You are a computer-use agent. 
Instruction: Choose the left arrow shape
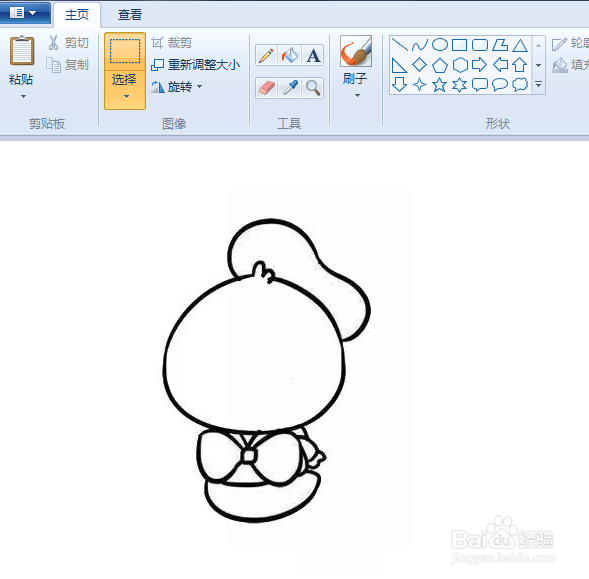500,65
